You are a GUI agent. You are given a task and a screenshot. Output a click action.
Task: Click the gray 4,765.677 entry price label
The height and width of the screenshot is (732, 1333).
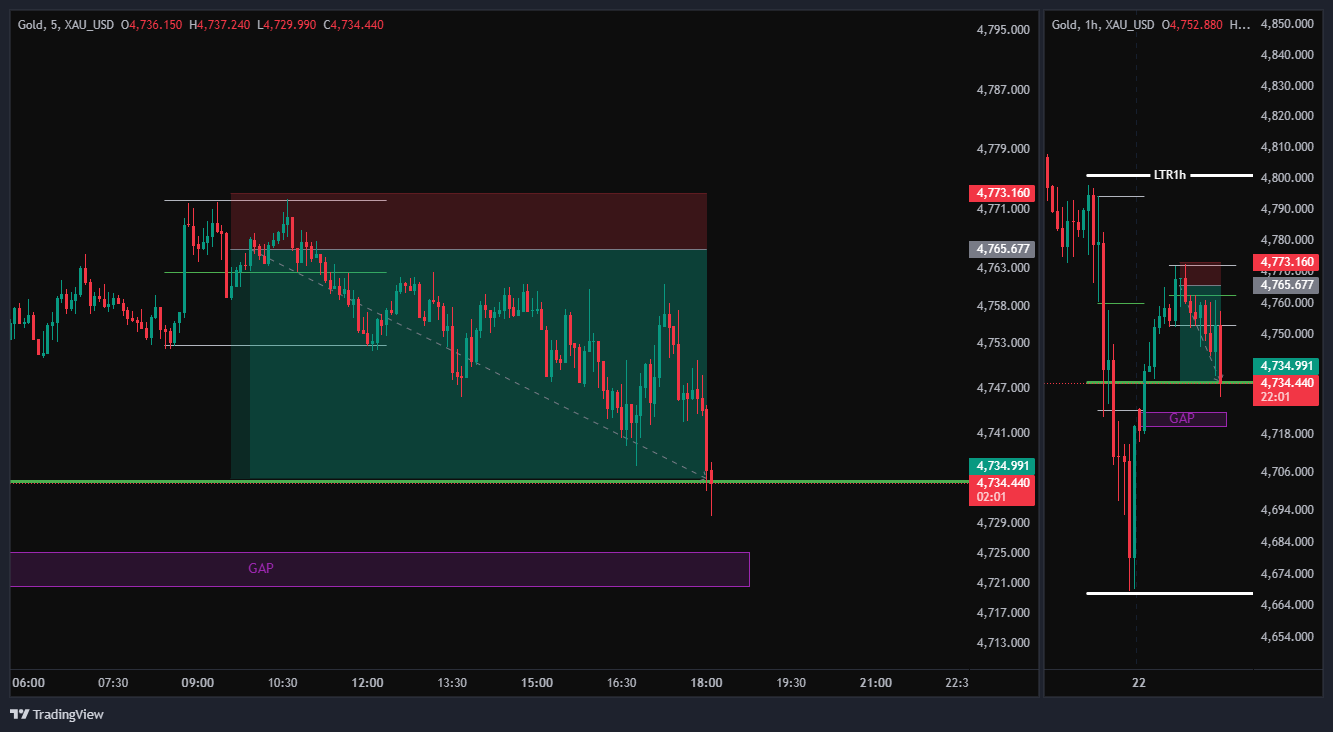click(1003, 248)
